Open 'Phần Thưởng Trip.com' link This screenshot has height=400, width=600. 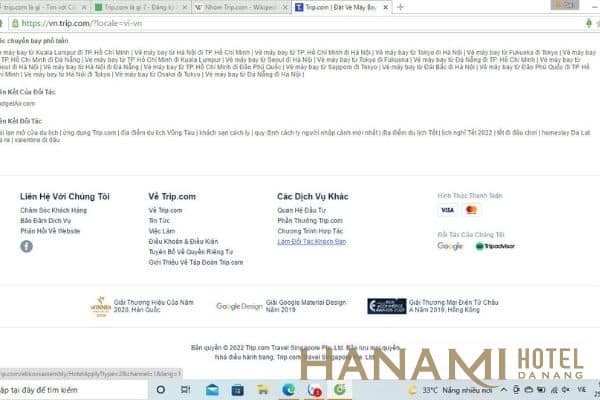point(310,221)
